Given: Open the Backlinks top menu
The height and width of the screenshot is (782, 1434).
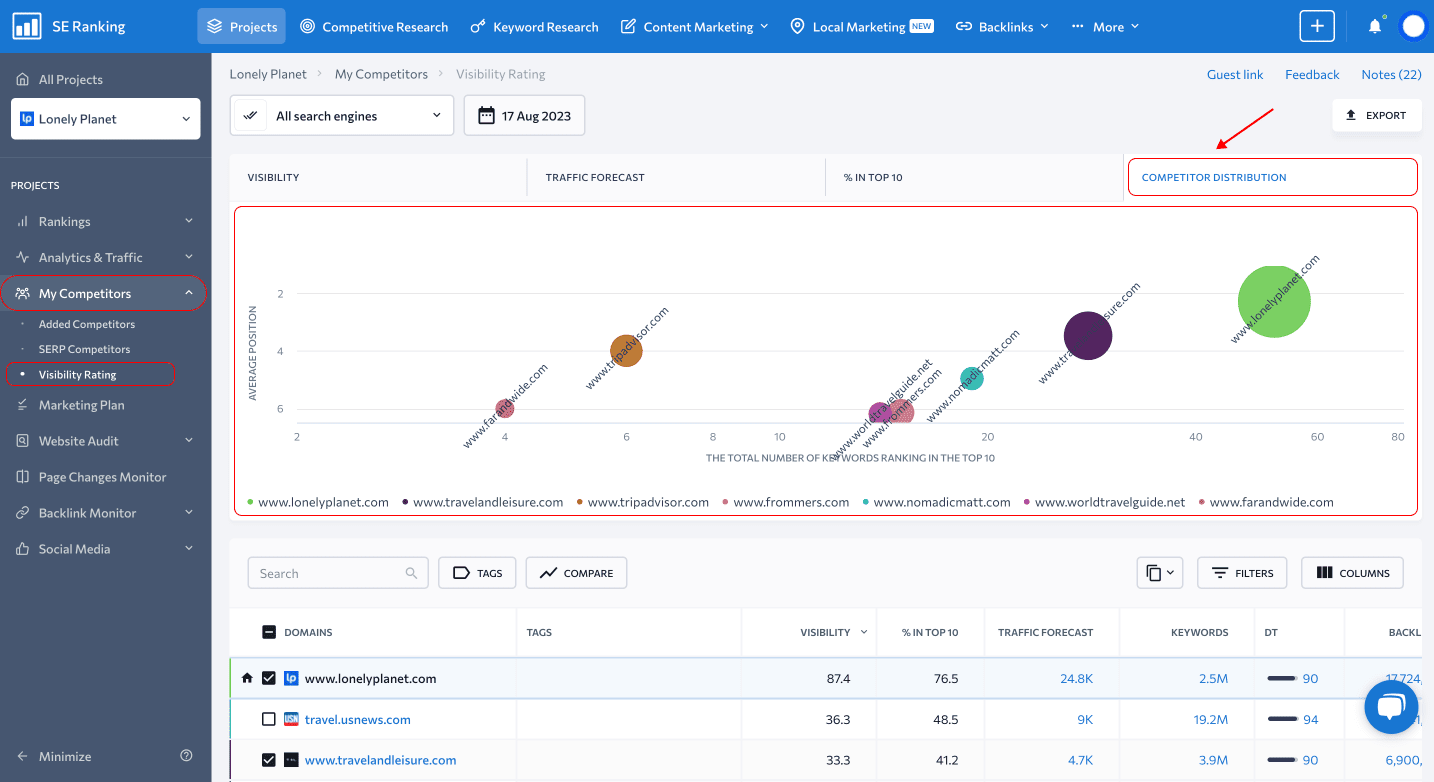Looking at the screenshot, I should pos(1003,27).
